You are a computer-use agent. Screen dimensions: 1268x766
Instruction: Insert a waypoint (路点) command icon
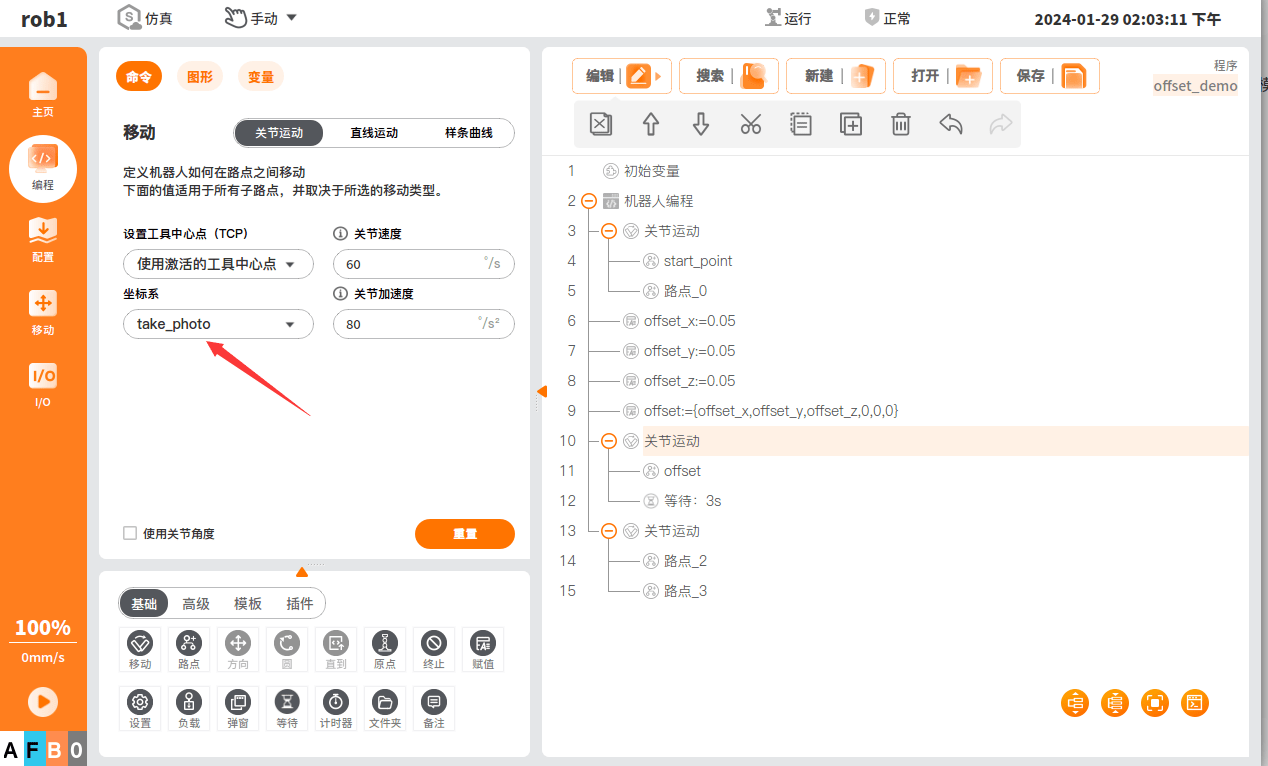pos(188,649)
